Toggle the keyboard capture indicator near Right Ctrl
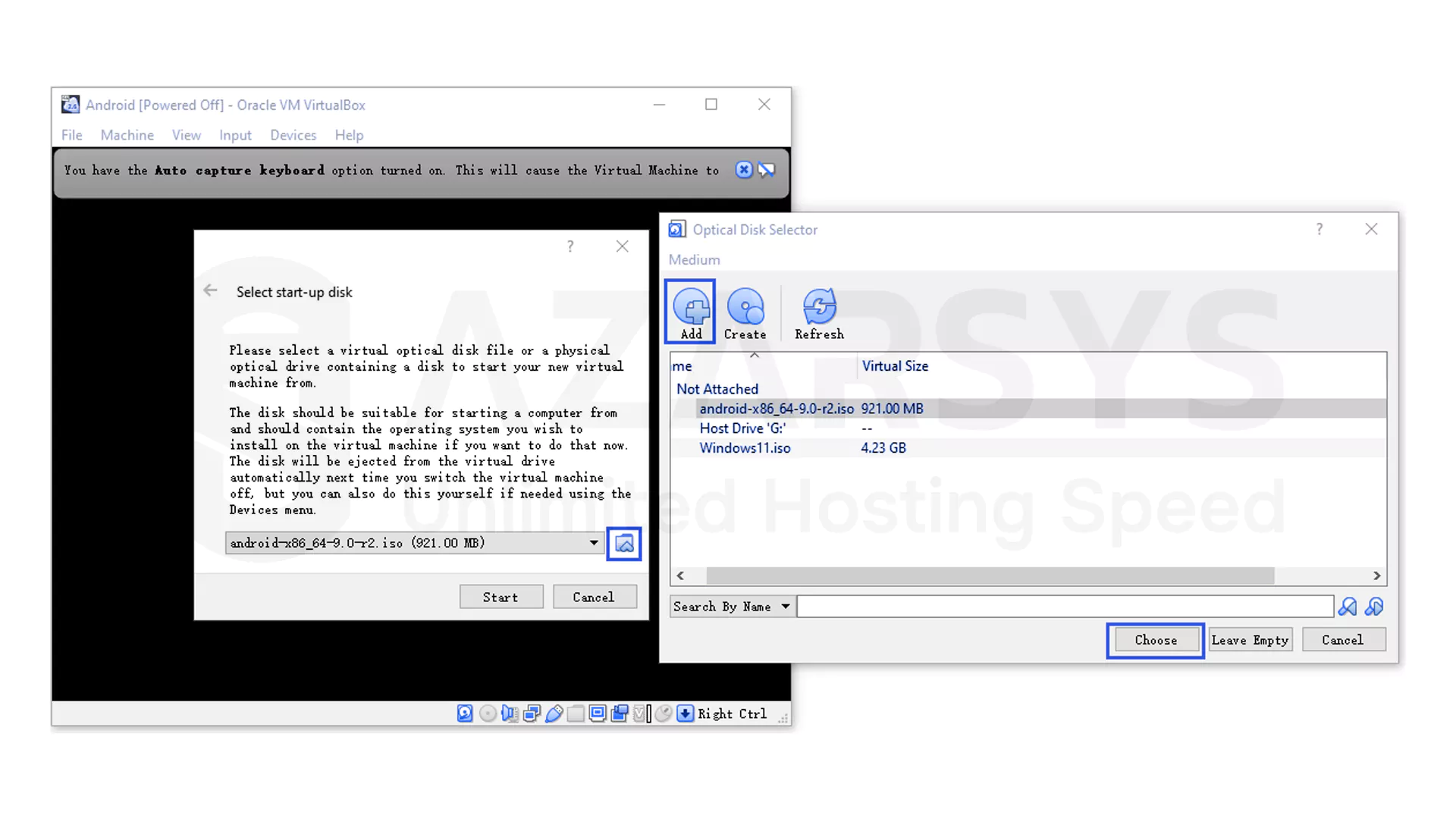This screenshot has width=1456, height=819. pyautogui.click(x=685, y=714)
